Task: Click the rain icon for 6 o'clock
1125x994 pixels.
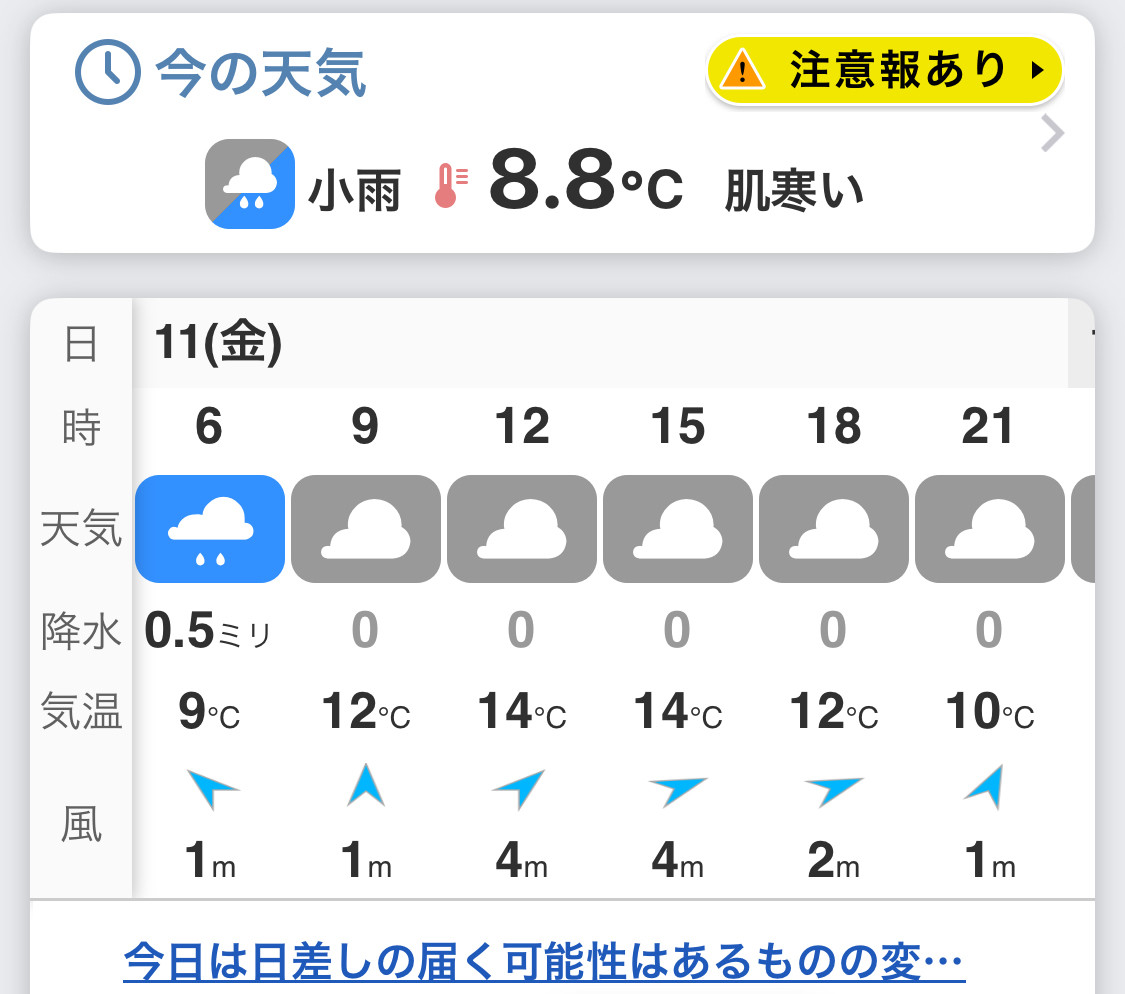Action: click(x=210, y=529)
